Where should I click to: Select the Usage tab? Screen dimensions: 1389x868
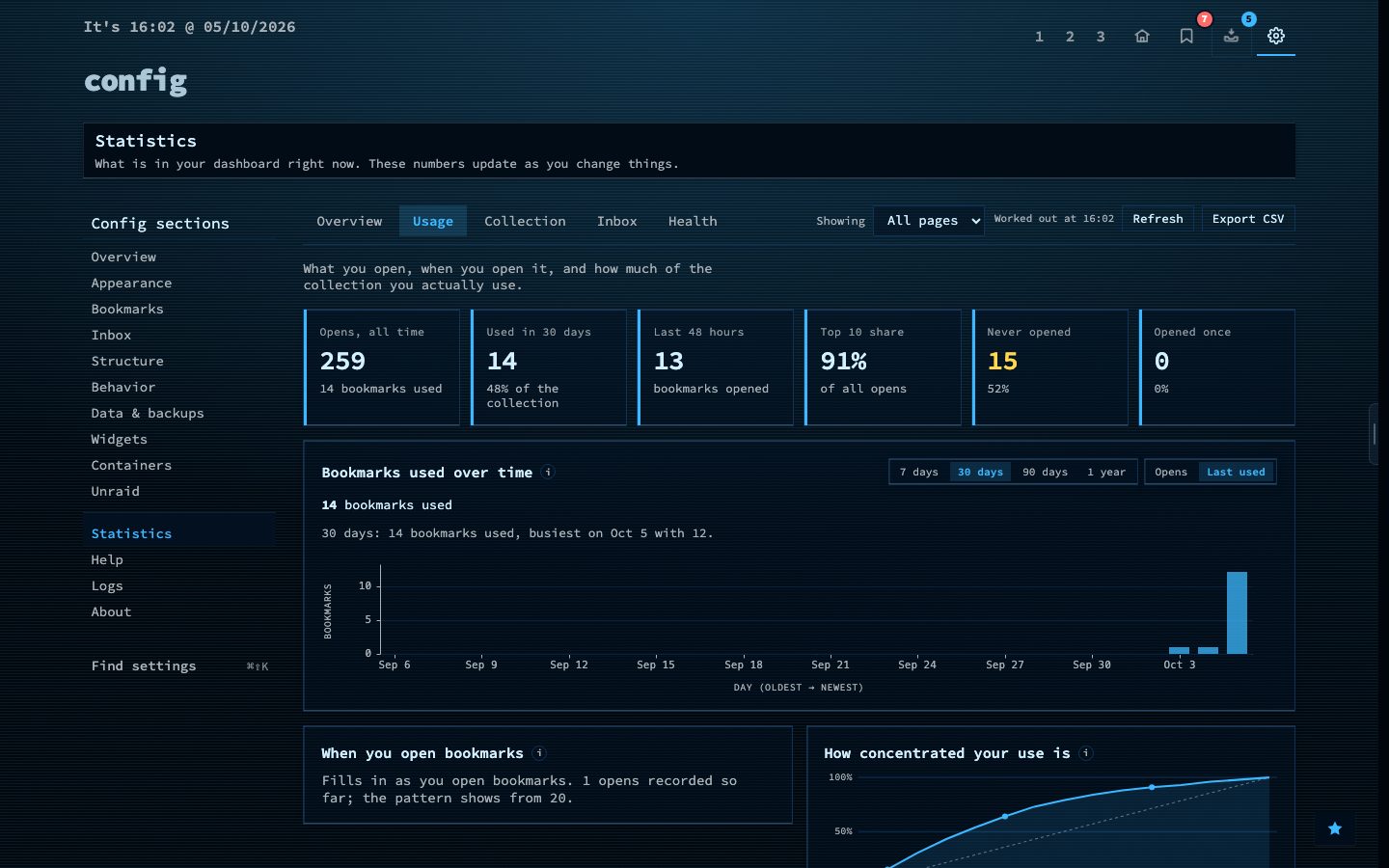tap(433, 221)
